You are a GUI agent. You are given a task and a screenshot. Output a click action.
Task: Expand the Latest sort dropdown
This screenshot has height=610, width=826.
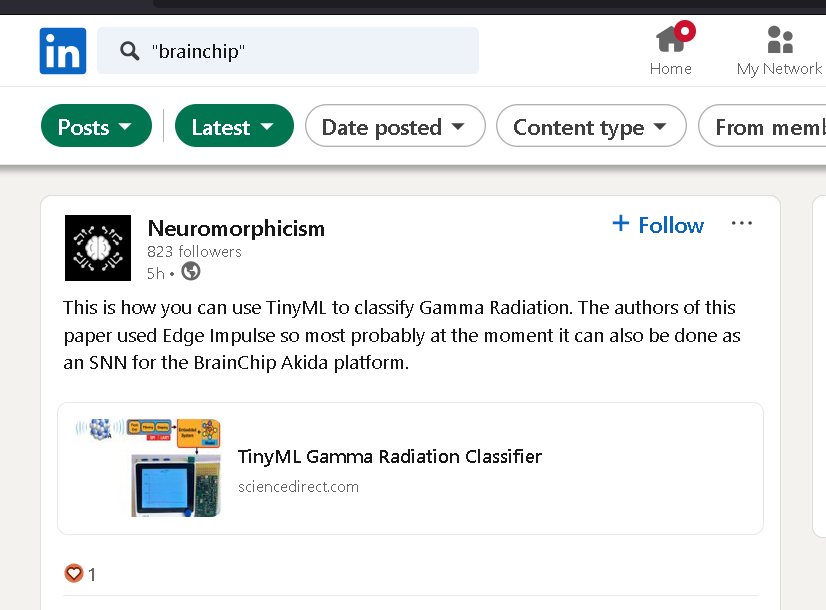[x=234, y=126]
